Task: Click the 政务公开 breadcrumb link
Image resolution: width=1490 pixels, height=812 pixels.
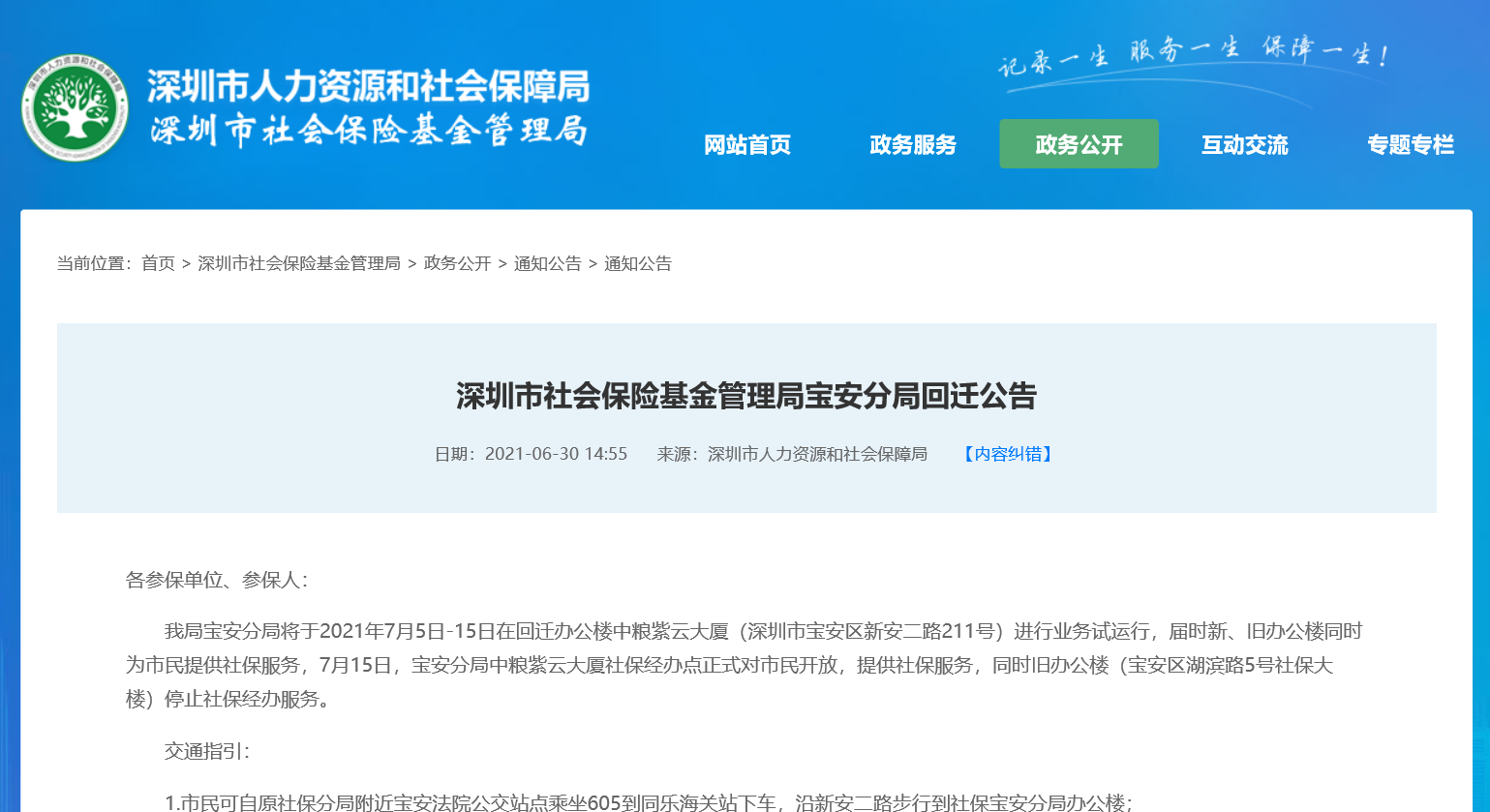Action: click(x=457, y=263)
